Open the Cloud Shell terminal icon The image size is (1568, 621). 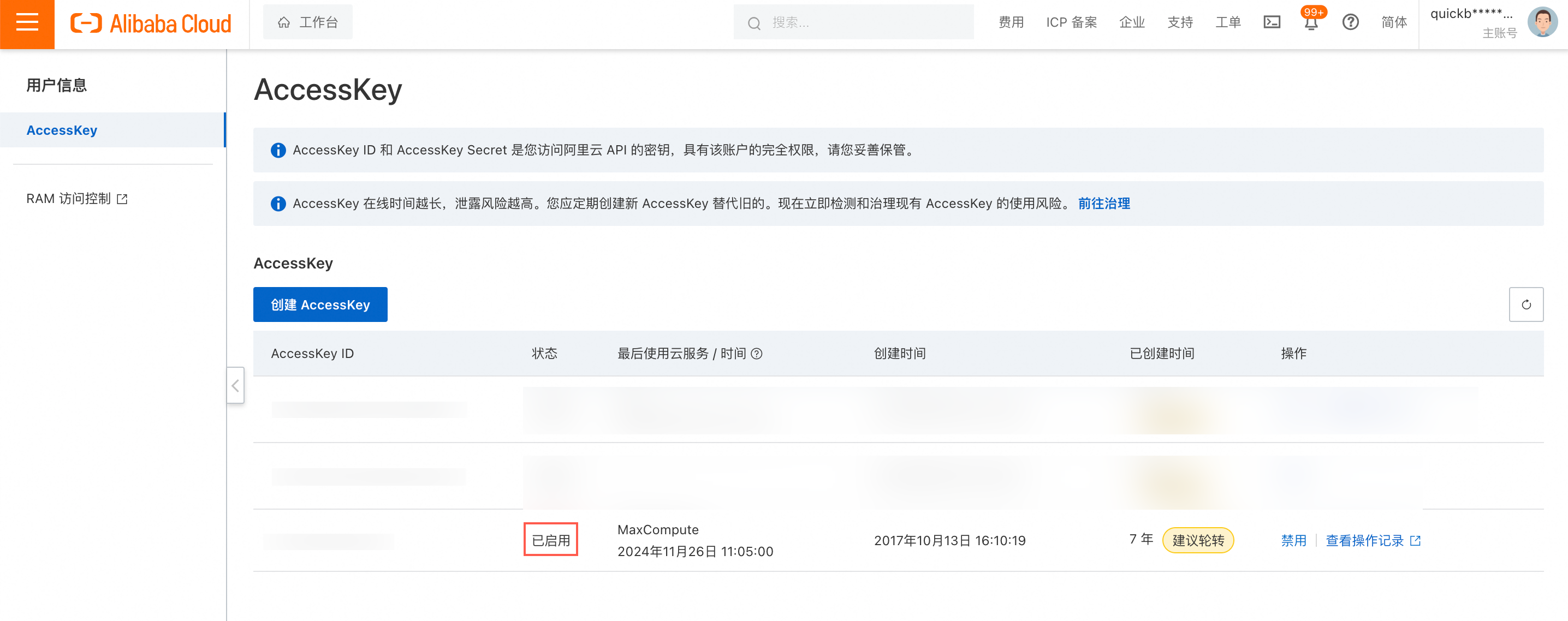pyautogui.click(x=1272, y=22)
